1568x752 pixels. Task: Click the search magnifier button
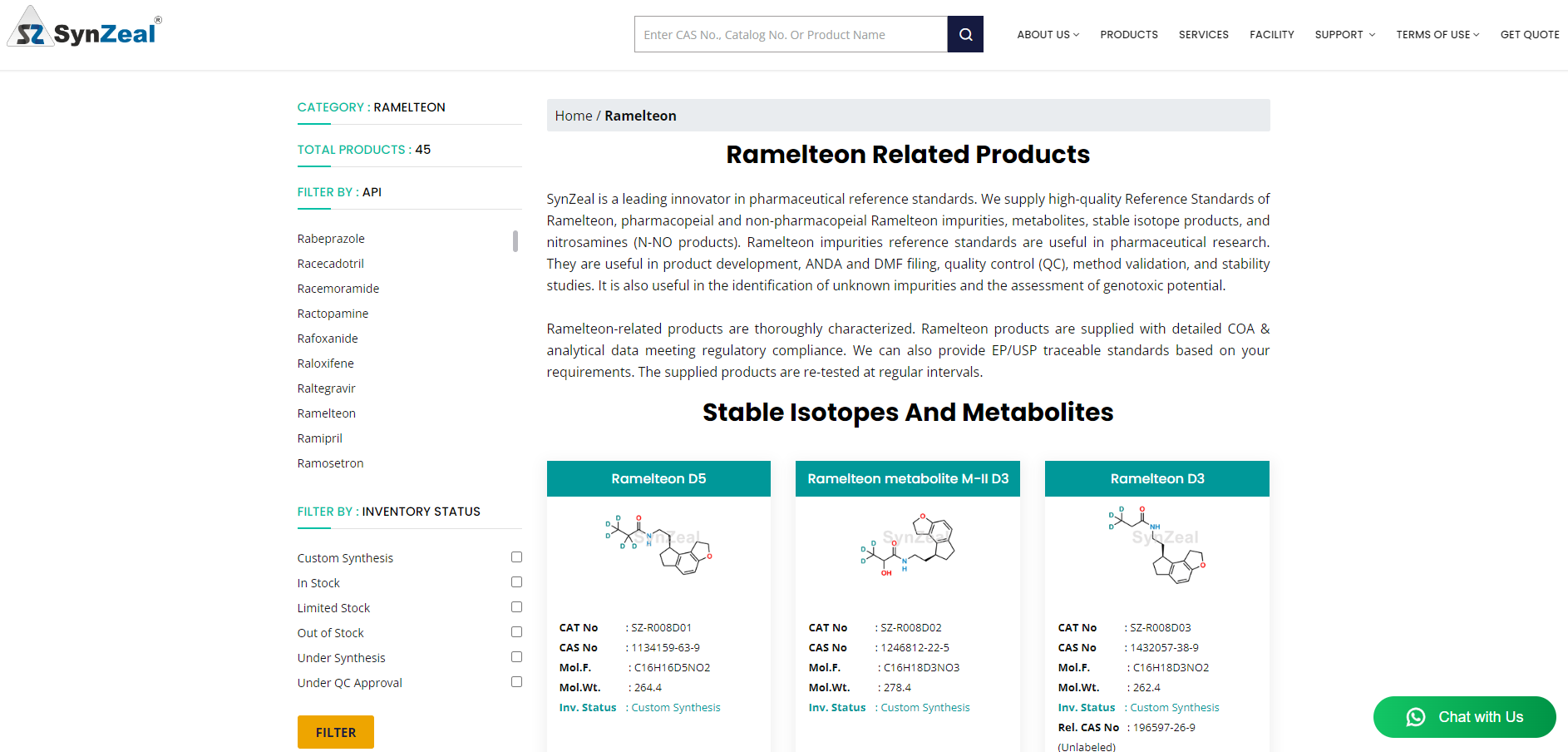click(x=965, y=34)
